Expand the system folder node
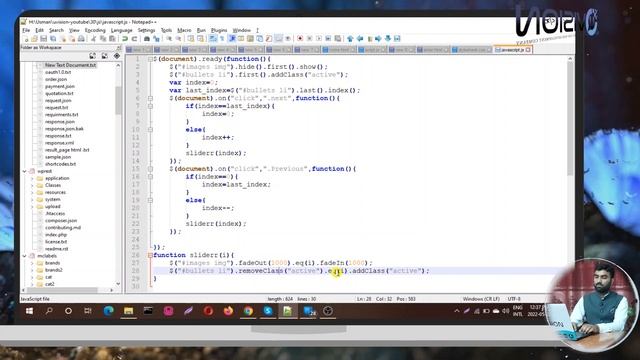The height and width of the screenshot is (360, 640). [32, 200]
